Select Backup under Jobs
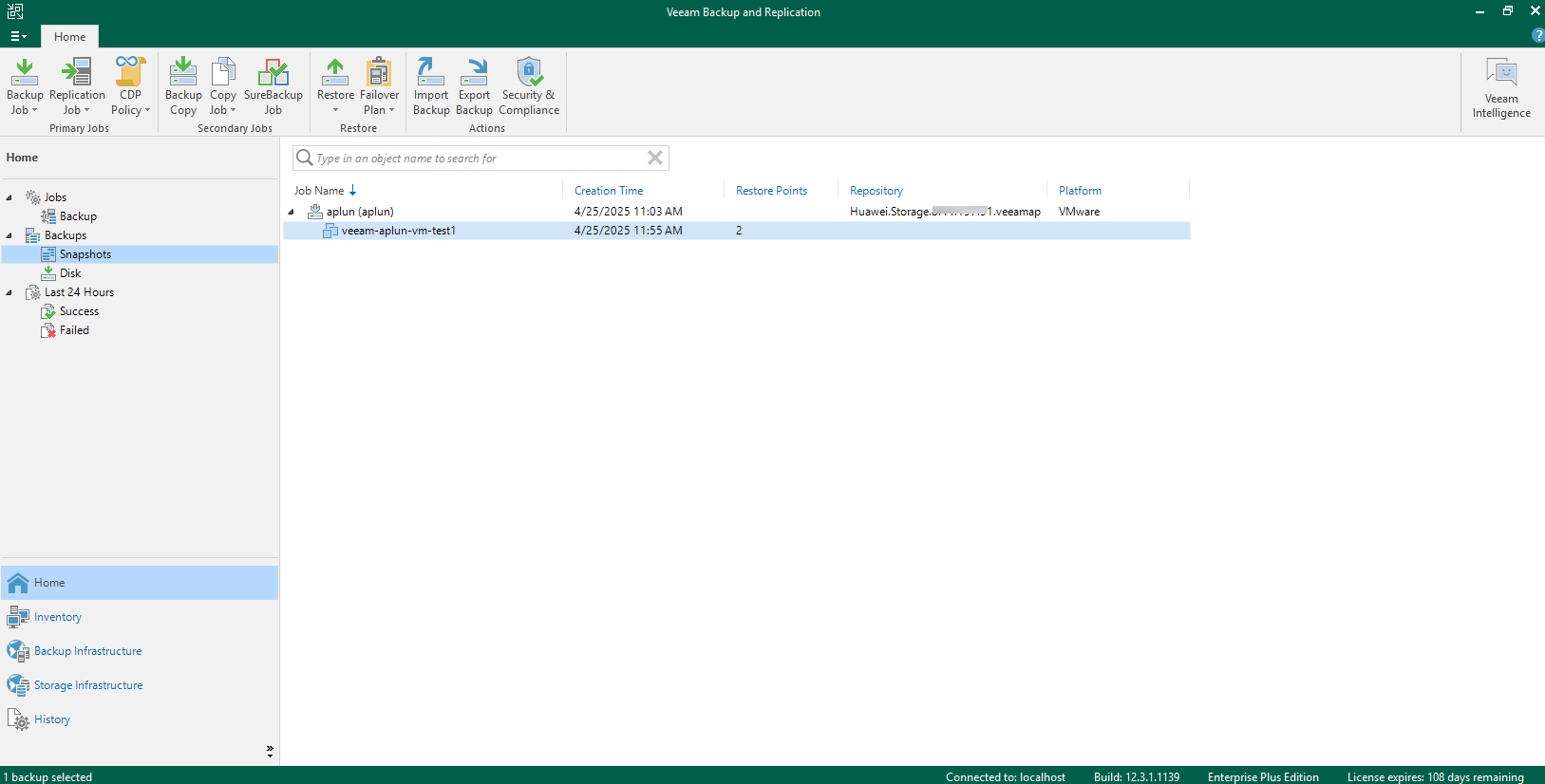The height and width of the screenshot is (784, 1545). click(78, 216)
